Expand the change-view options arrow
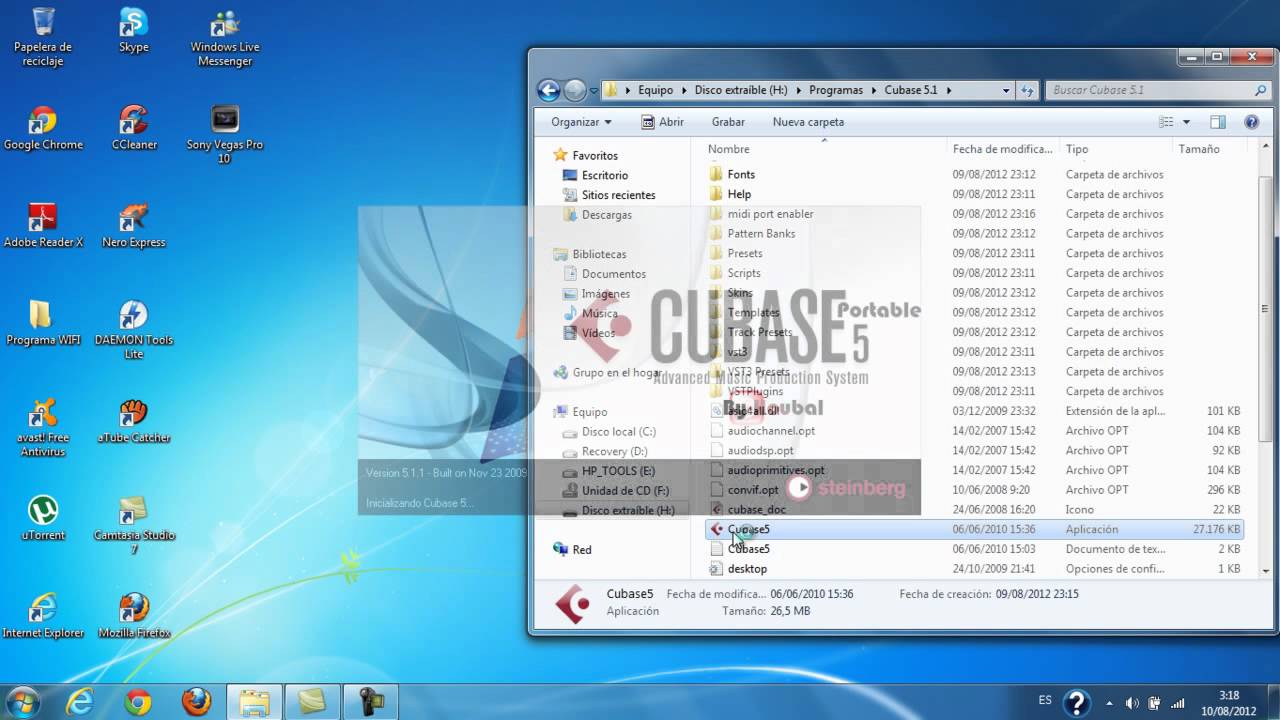 point(1186,122)
